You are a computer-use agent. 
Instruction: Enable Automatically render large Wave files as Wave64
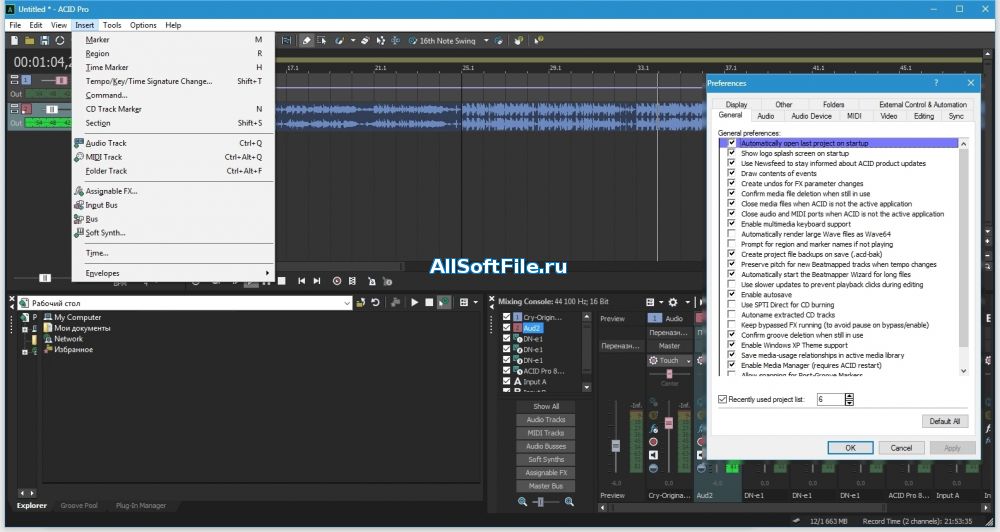point(732,233)
